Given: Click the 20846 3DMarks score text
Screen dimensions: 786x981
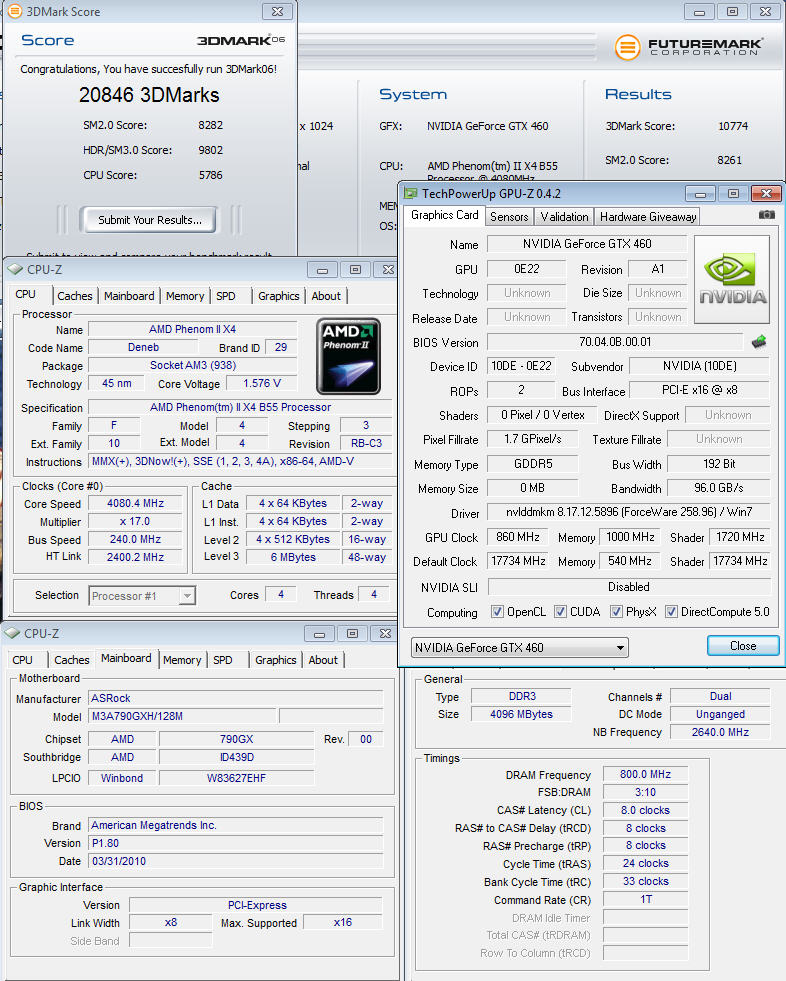Looking at the screenshot, I should tap(149, 95).
